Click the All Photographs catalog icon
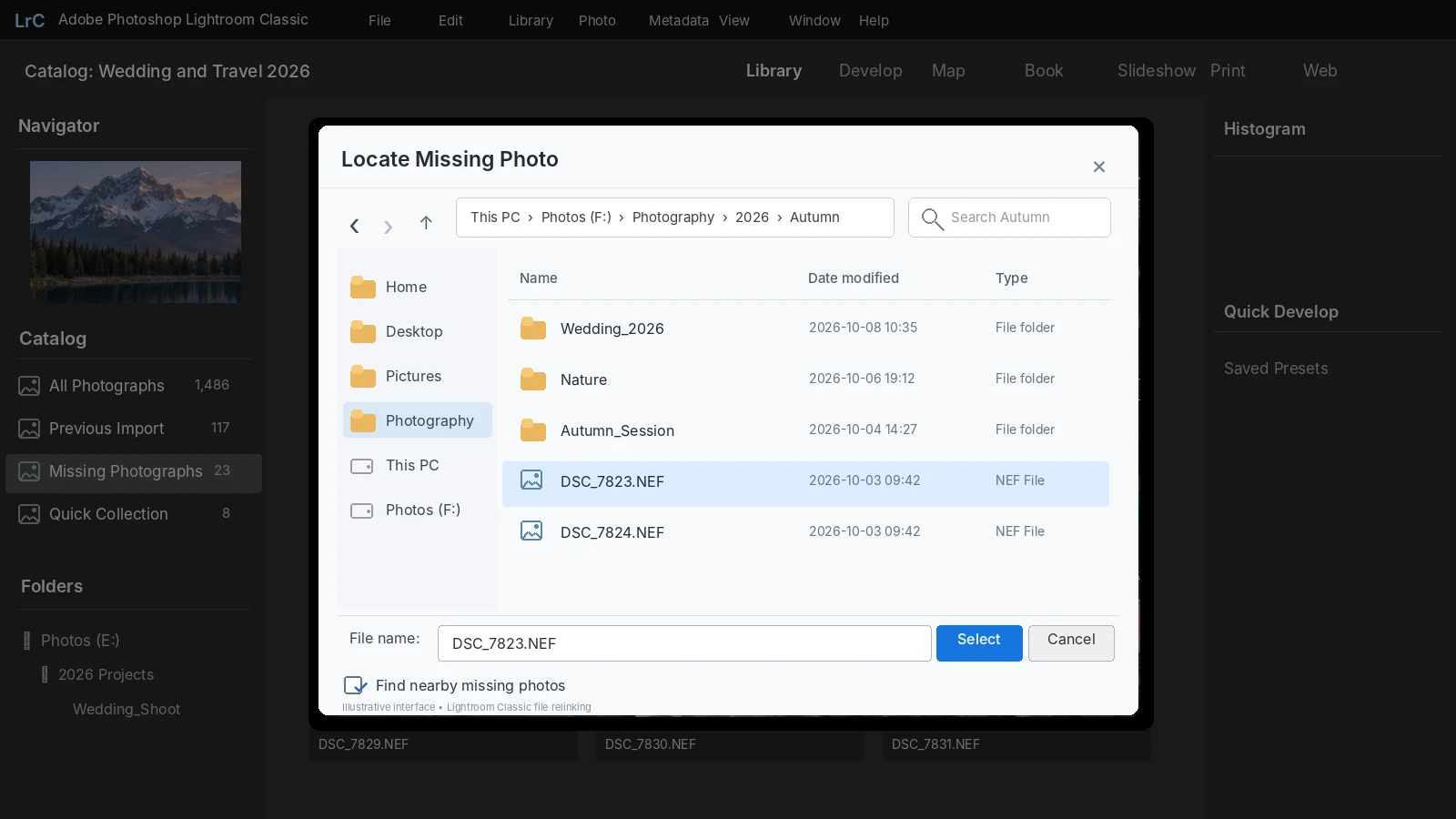Image resolution: width=1456 pixels, height=819 pixels. point(29,386)
